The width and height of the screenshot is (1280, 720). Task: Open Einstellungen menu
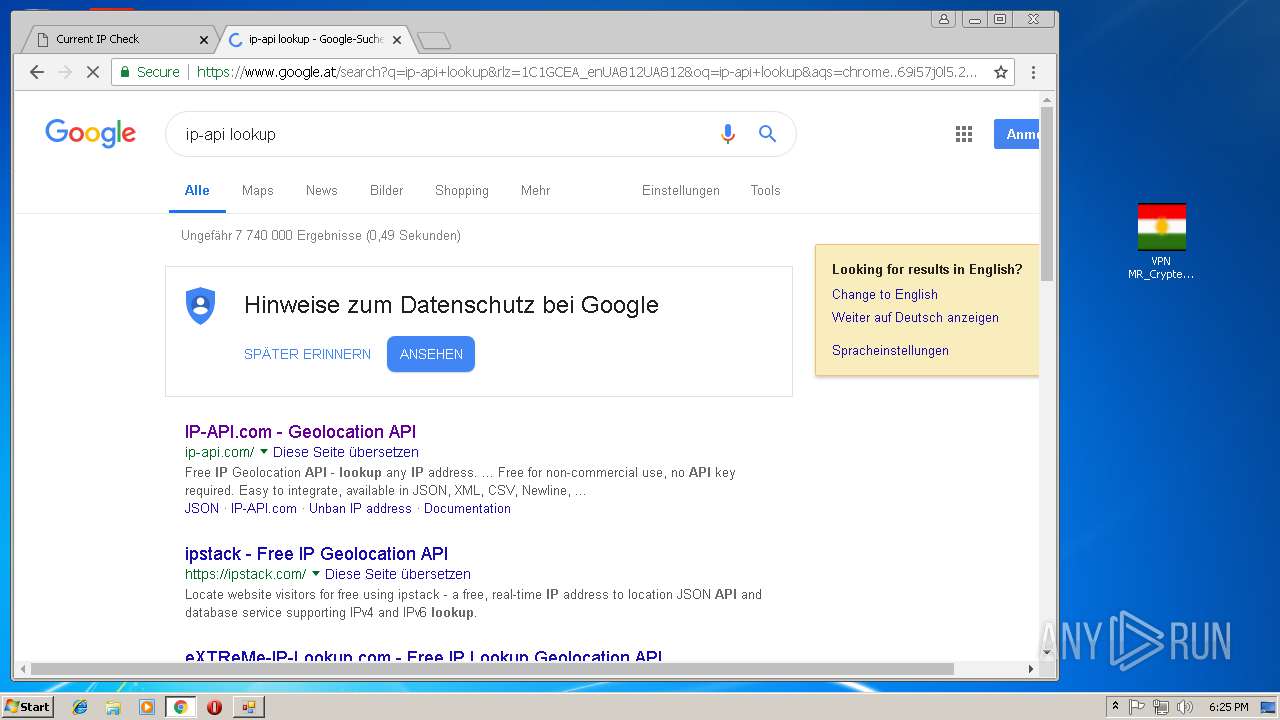(x=681, y=190)
